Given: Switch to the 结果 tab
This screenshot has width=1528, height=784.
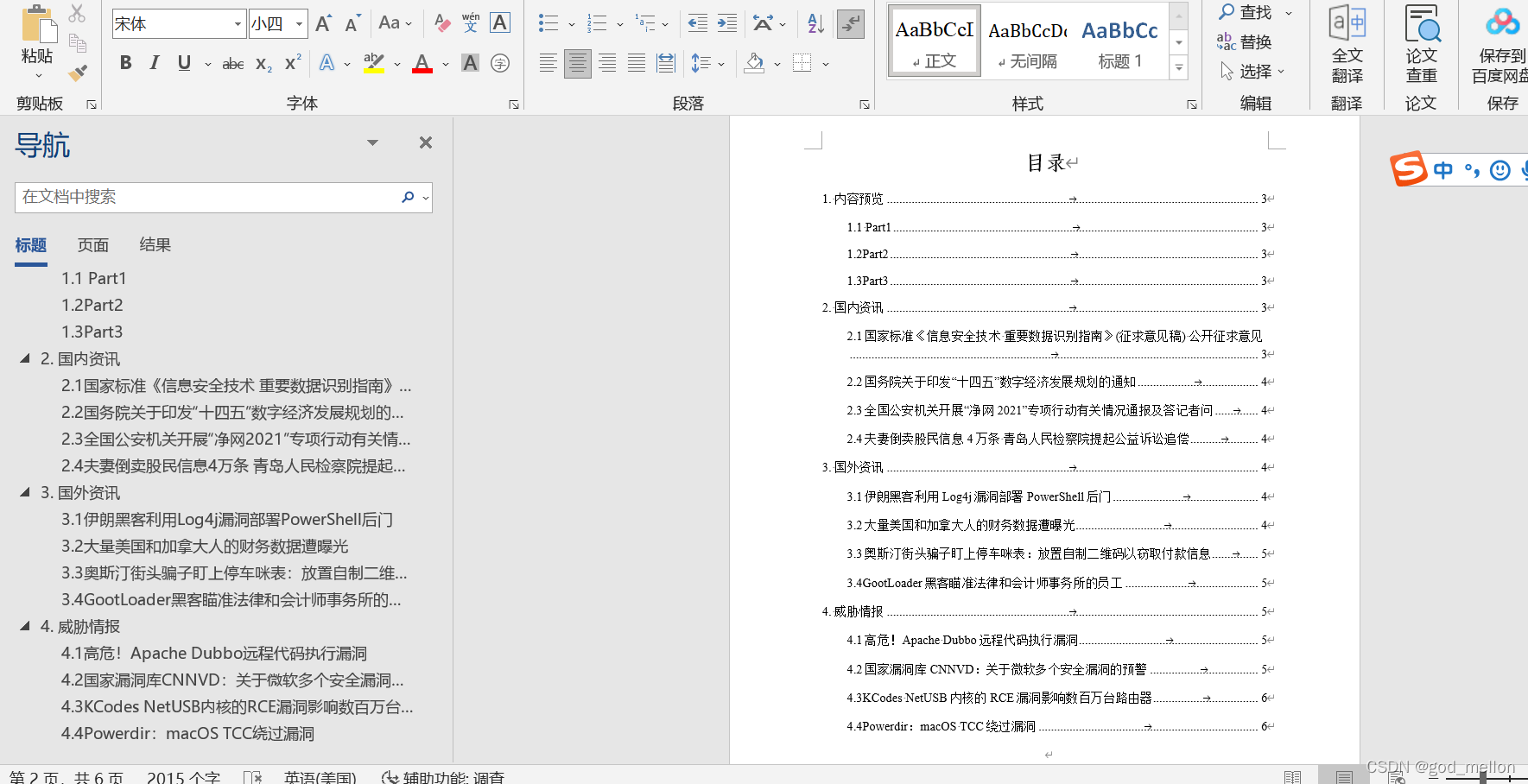Looking at the screenshot, I should [x=155, y=245].
